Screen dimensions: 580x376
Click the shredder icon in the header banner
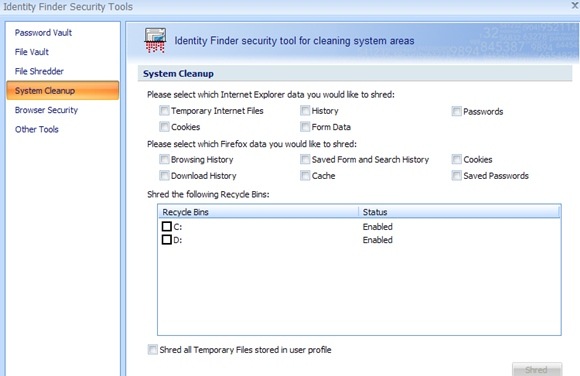[x=155, y=40]
